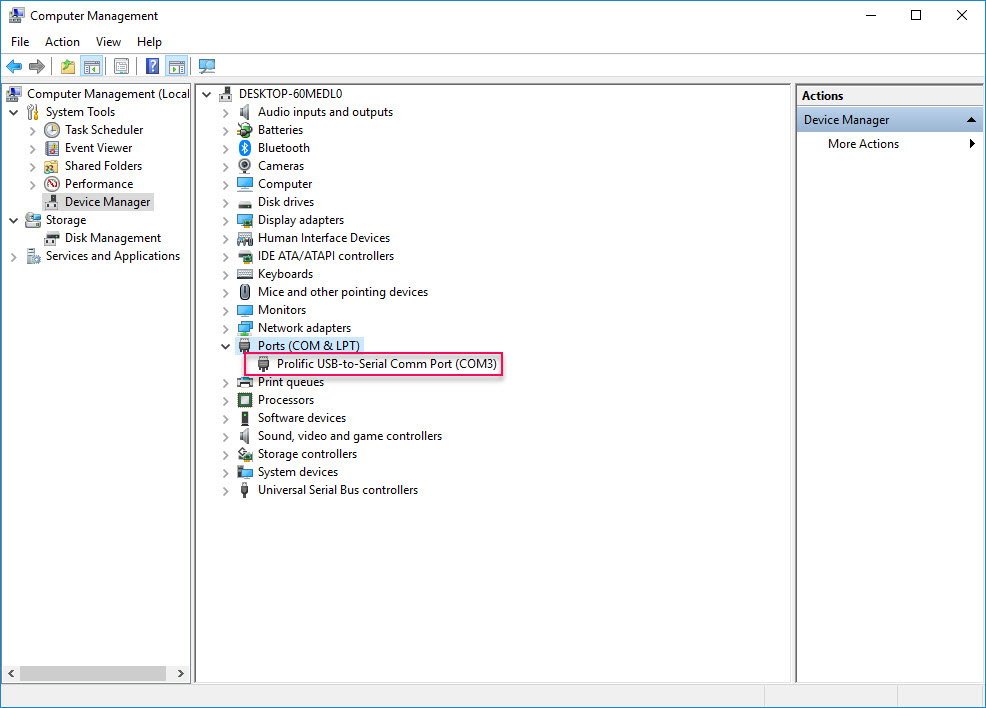Expand the Disk drives node
986x708 pixels.
[x=225, y=203]
